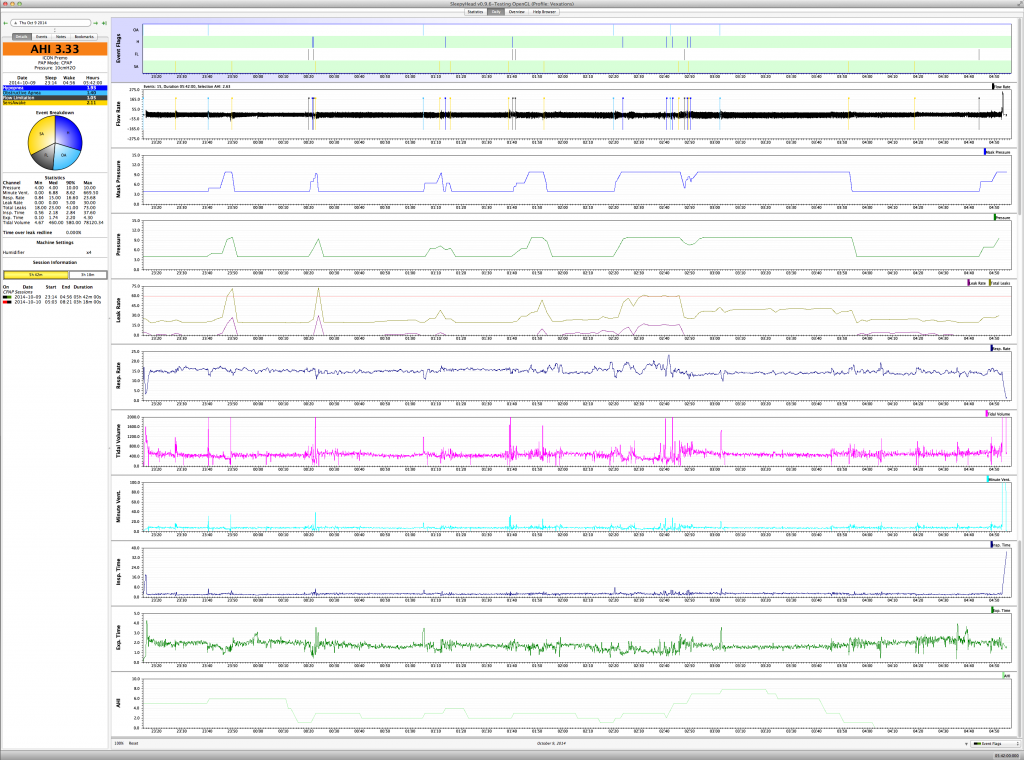The height and width of the screenshot is (760, 1024).
Task: Switch to the Events tab
Action: click(41, 36)
